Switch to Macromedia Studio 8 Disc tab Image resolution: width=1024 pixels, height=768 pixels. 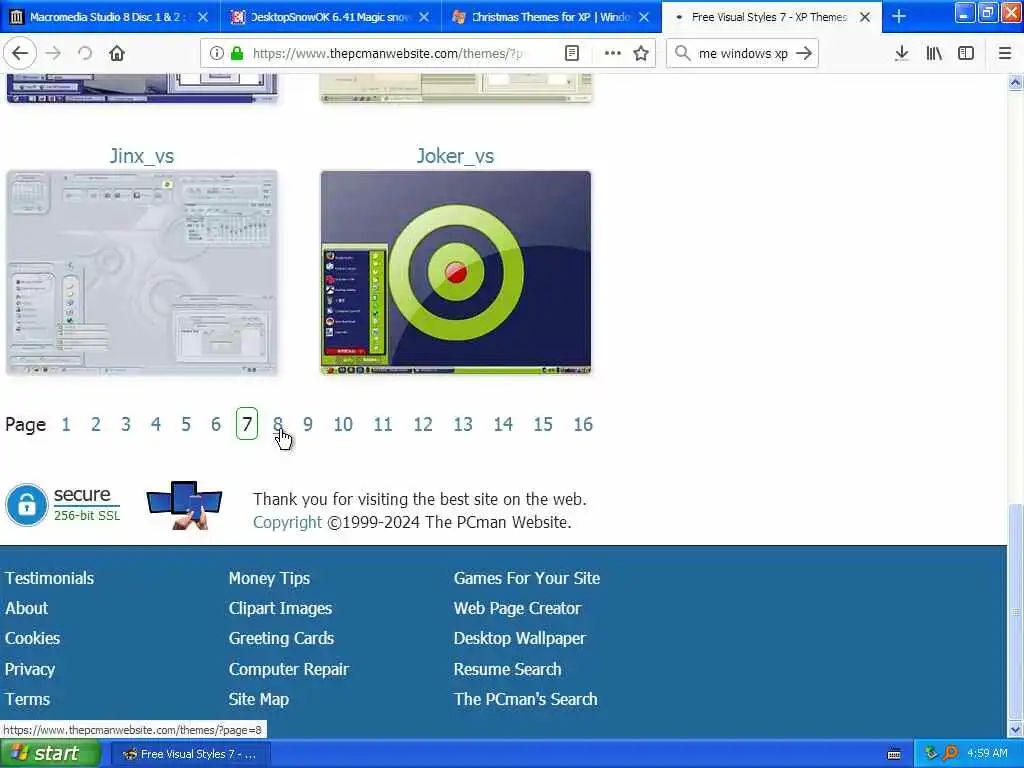[110, 16]
